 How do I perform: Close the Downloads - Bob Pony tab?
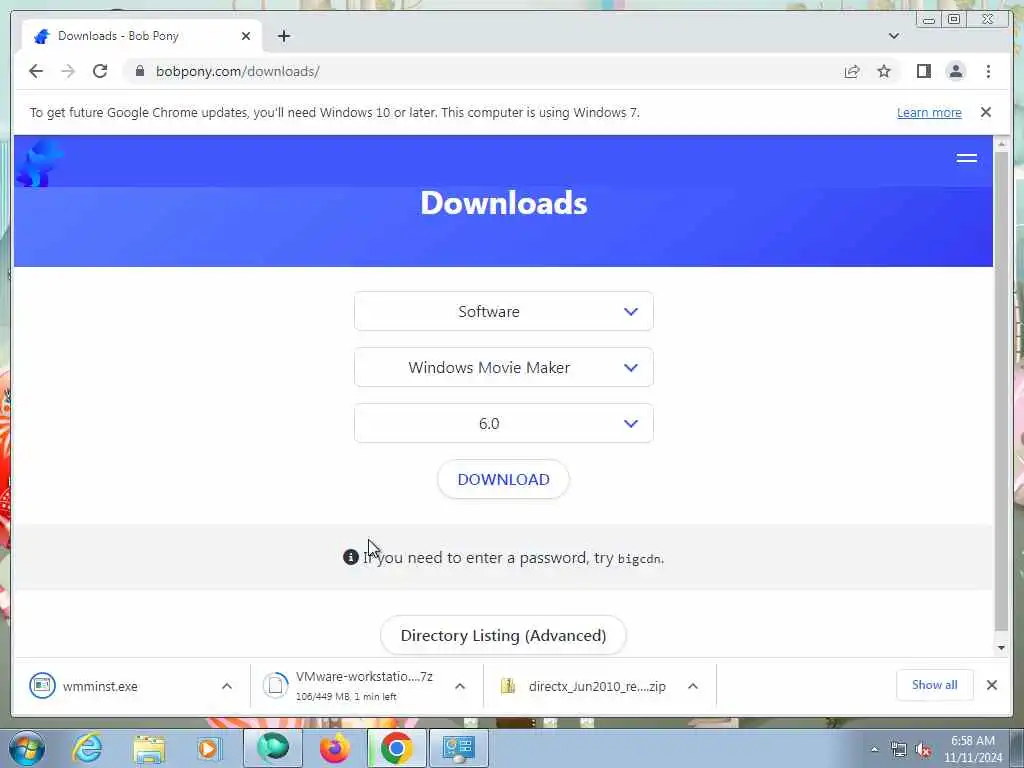coord(246,36)
